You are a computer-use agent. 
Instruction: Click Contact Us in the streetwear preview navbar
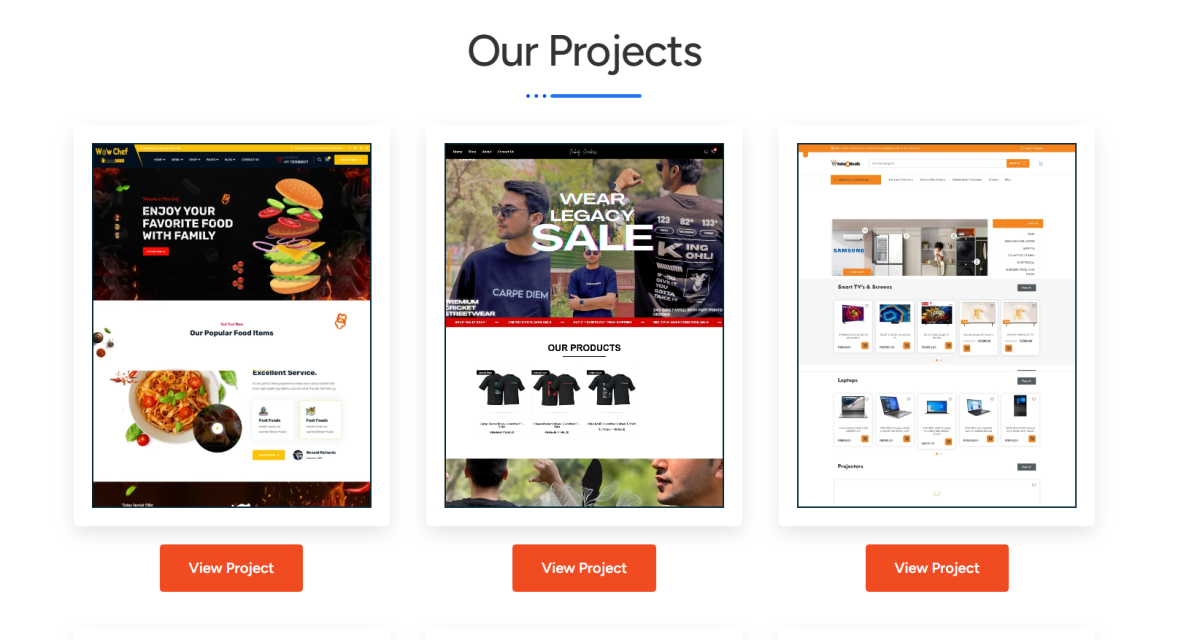pyautogui.click(x=506, y=152)
